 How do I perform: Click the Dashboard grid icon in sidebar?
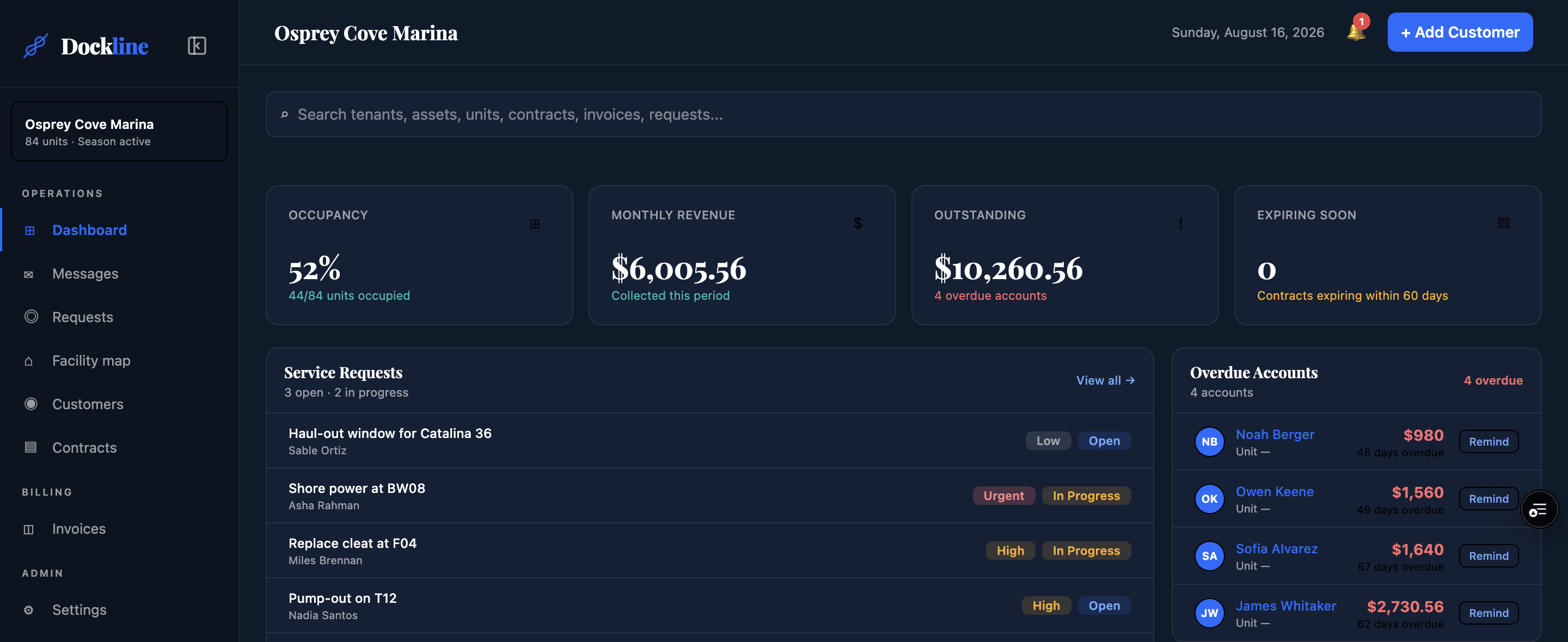[29, 230]
